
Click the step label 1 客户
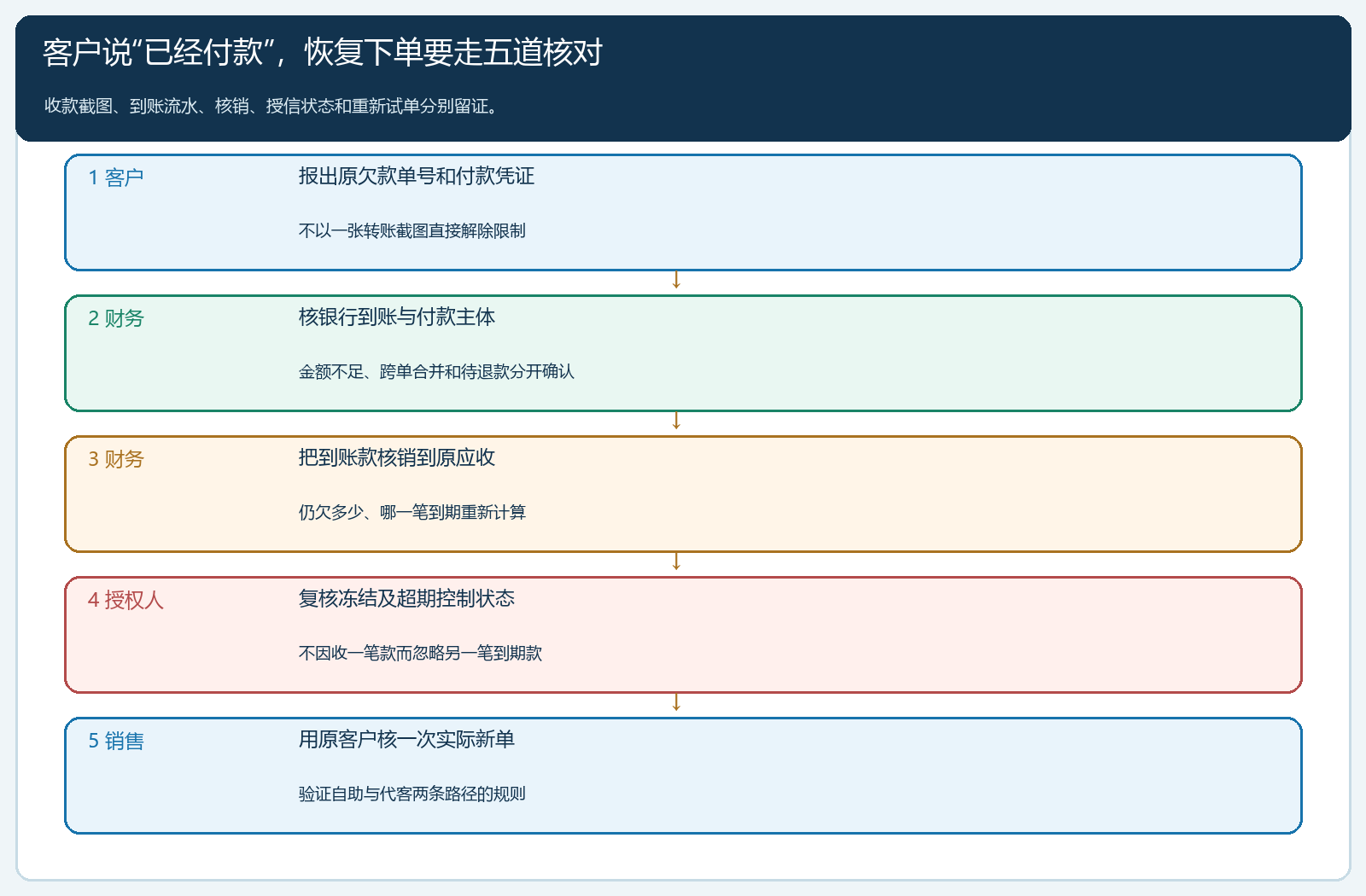(x=116, y=177)
